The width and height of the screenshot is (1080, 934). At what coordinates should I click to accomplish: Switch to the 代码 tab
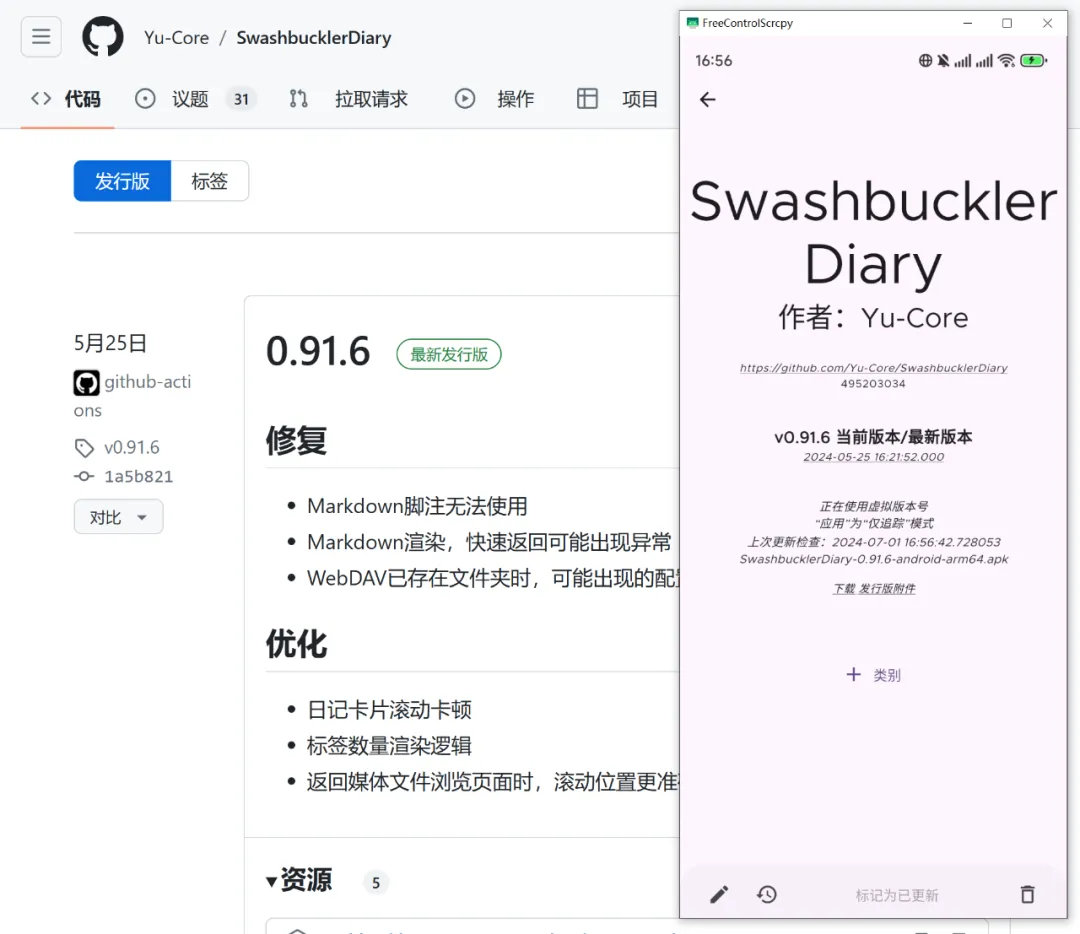67,99
